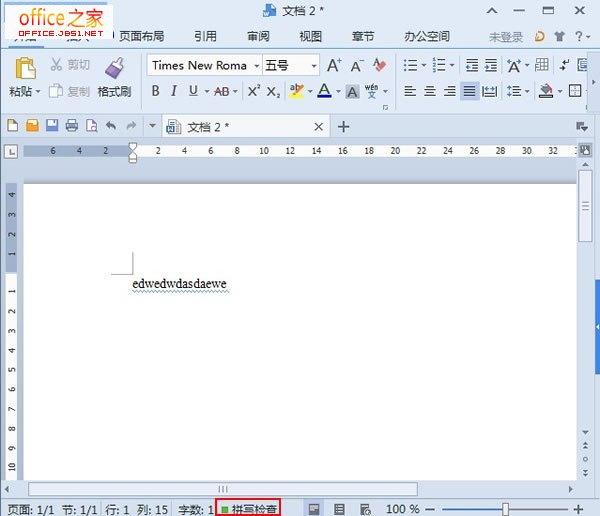Image resolution: width=600 pixels, height=516 pixels.
Task: Open line spacing icon
Action: tap(514, 91)
